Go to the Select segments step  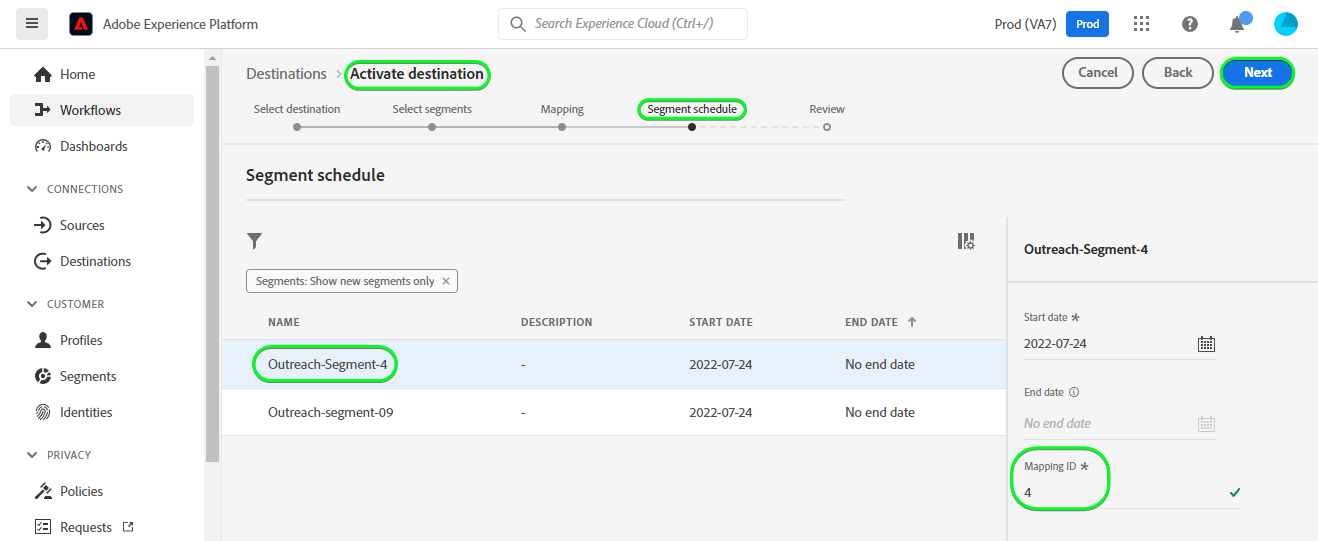pos(432,109)
